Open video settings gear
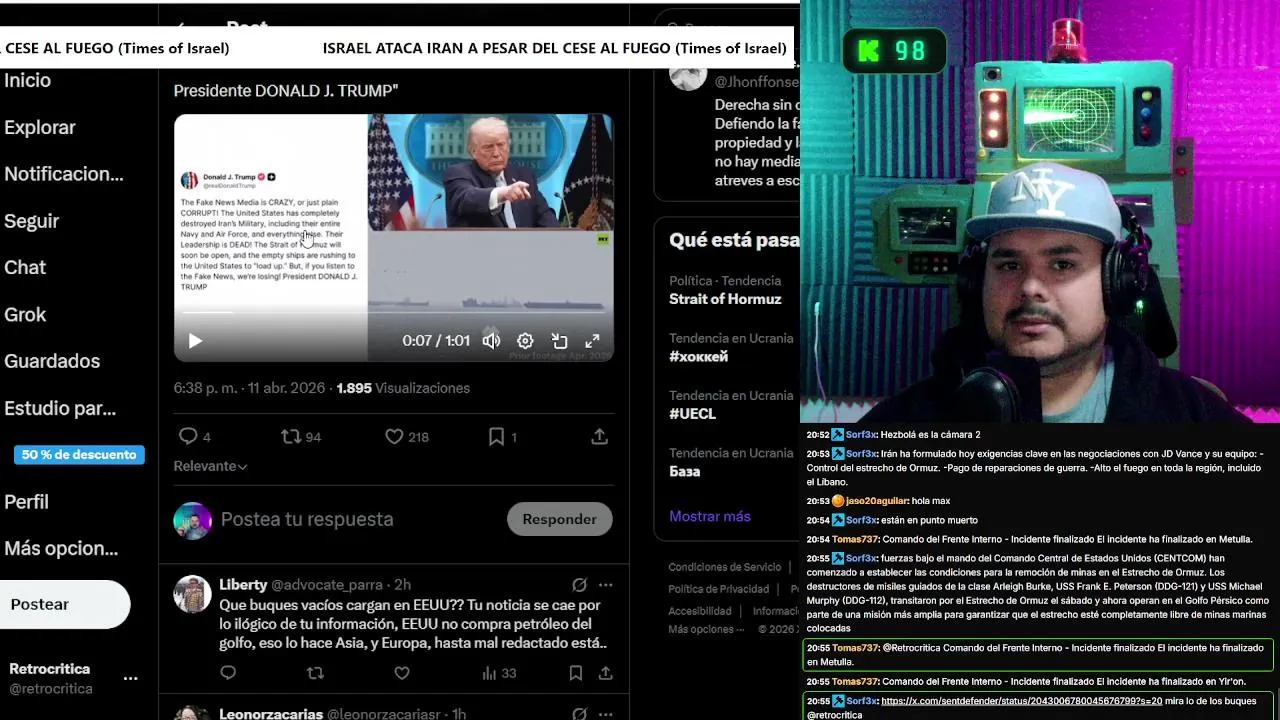The height and width of the screenshot is (720, 1280). click(x=525, y=341)
